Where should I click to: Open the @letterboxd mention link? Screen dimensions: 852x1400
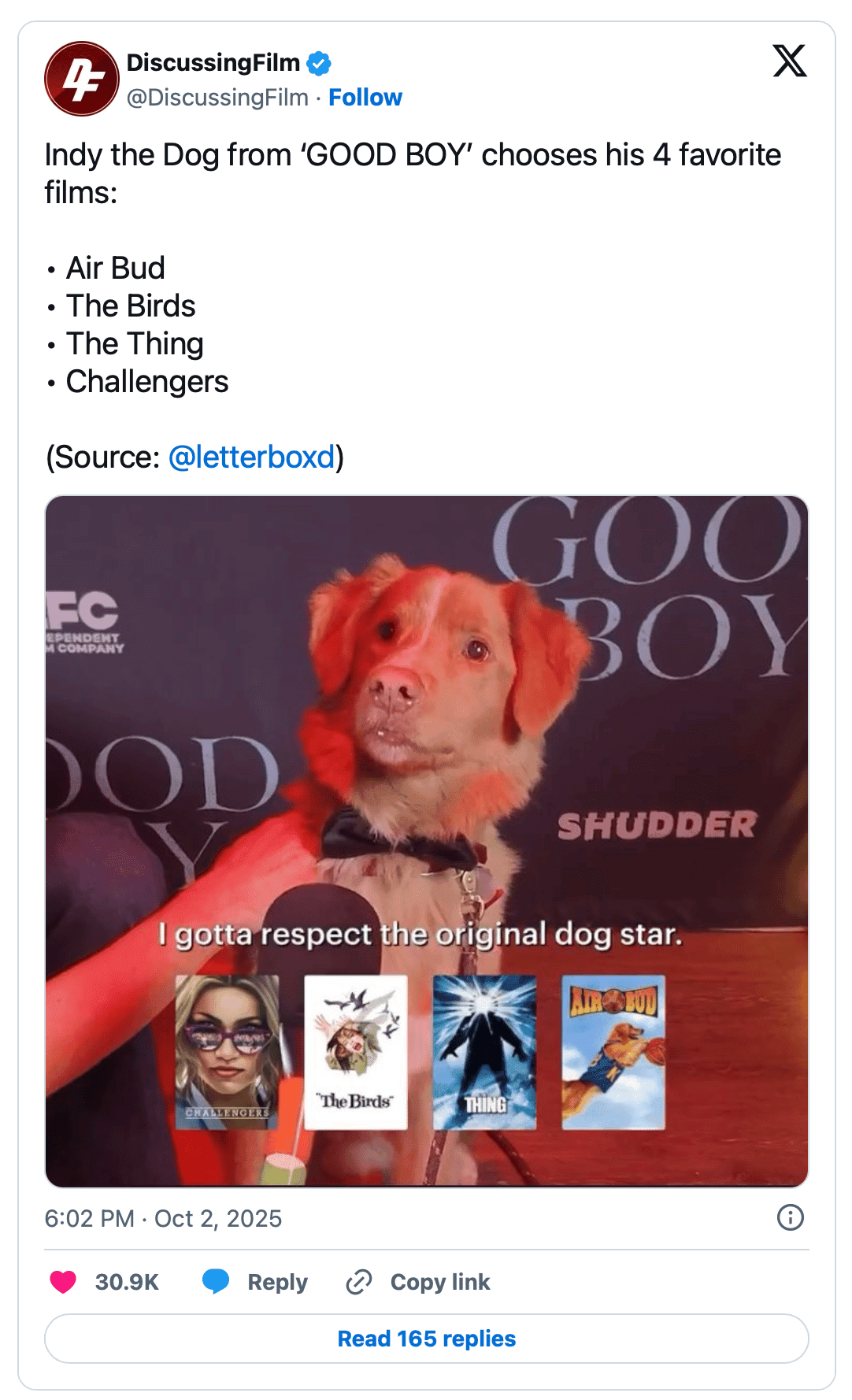click(x=252, y=457)
